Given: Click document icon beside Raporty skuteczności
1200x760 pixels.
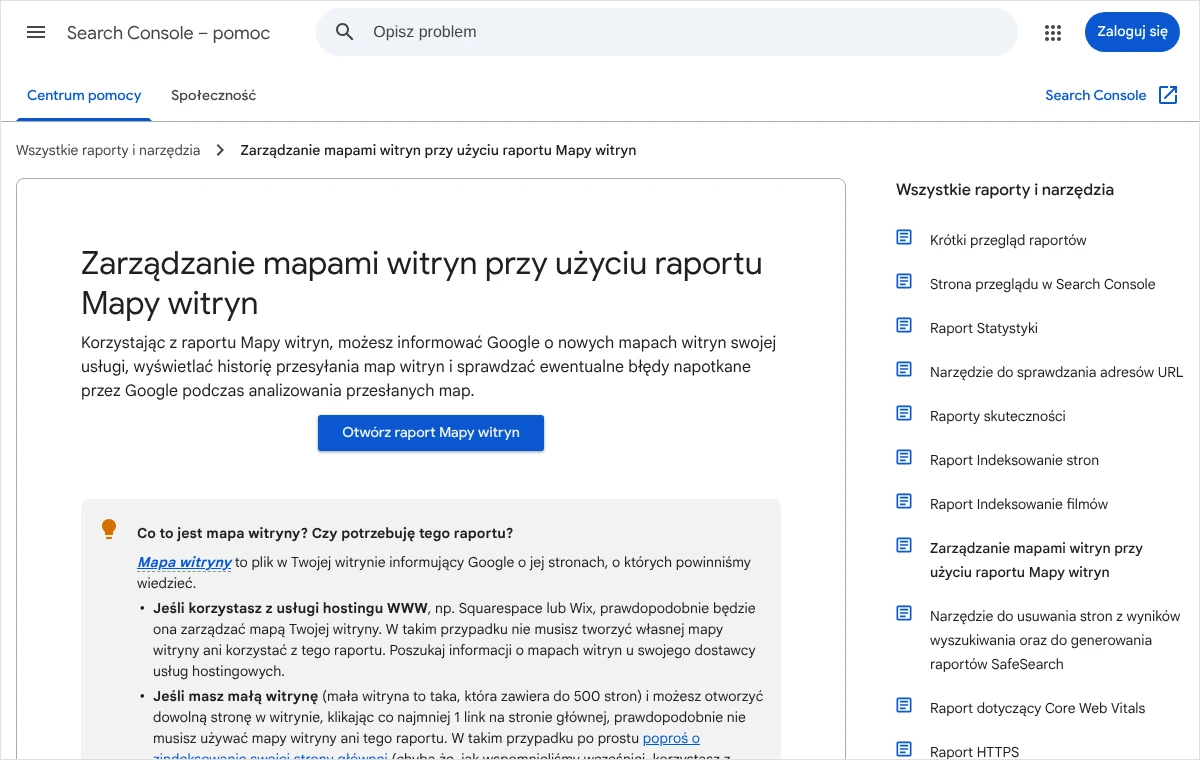Looking at the screenshot, I should pyautogui.click(x=904, y=413).
